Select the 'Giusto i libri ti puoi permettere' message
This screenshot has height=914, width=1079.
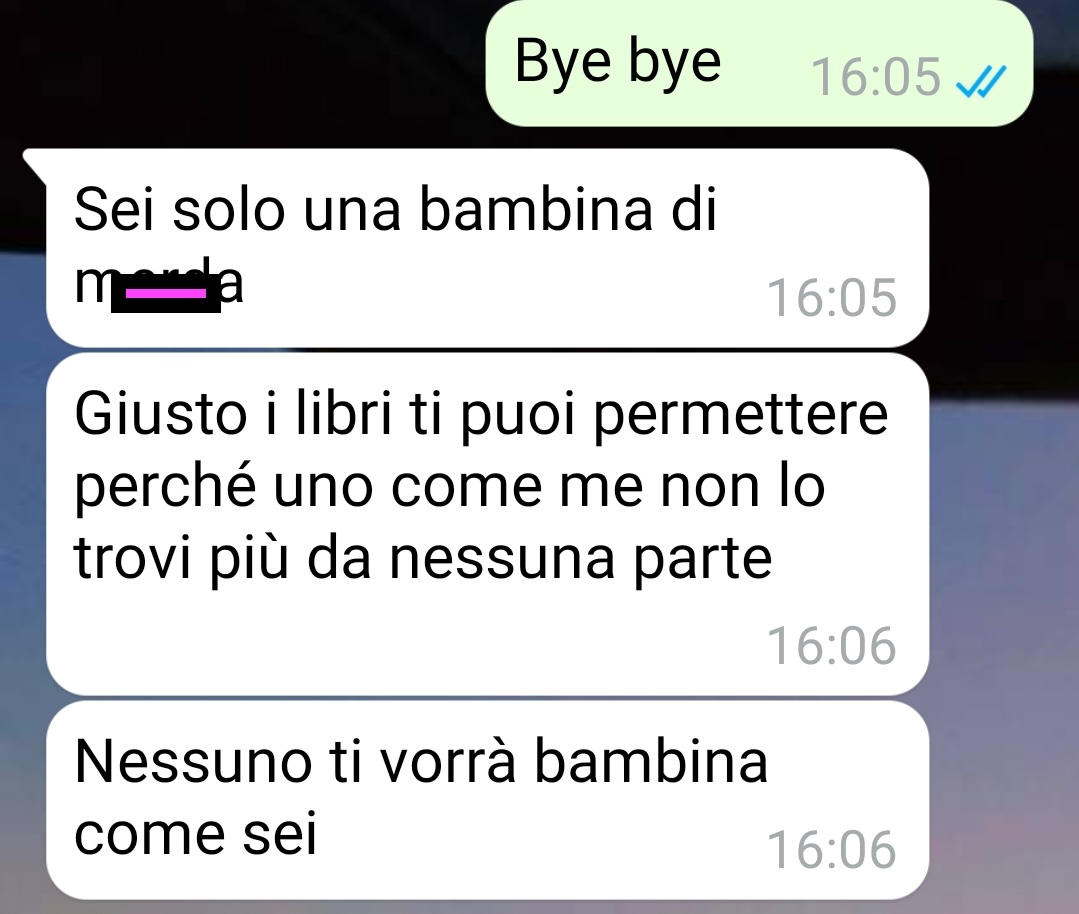coord(487,524)
